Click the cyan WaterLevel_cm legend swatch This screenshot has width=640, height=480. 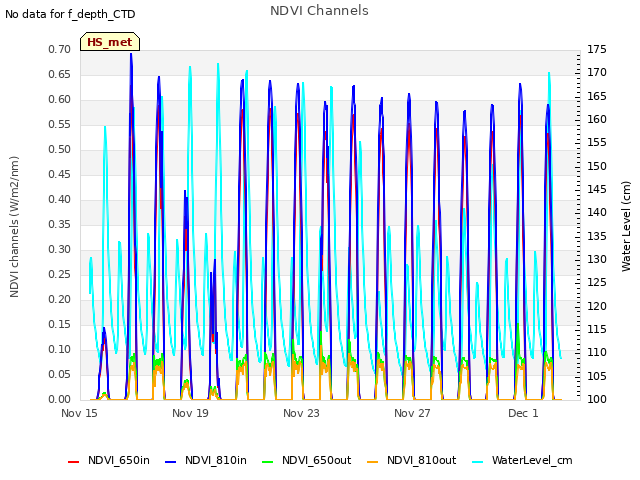point(477,462)
